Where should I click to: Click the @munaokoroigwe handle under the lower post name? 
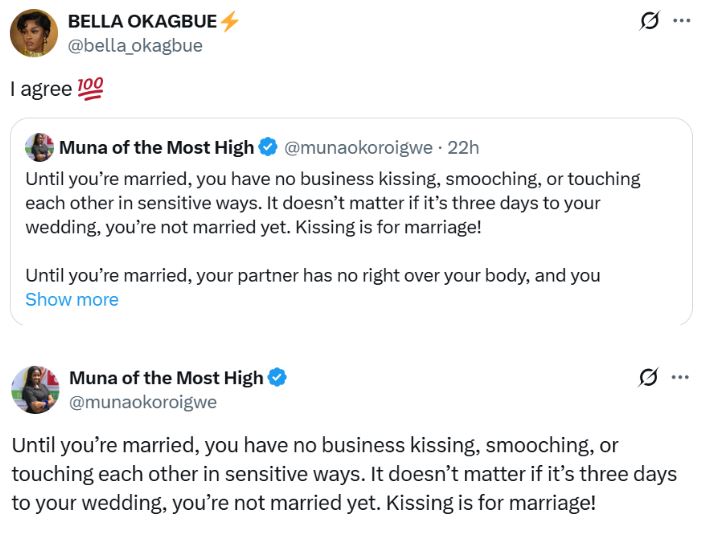tap(142, 402)
